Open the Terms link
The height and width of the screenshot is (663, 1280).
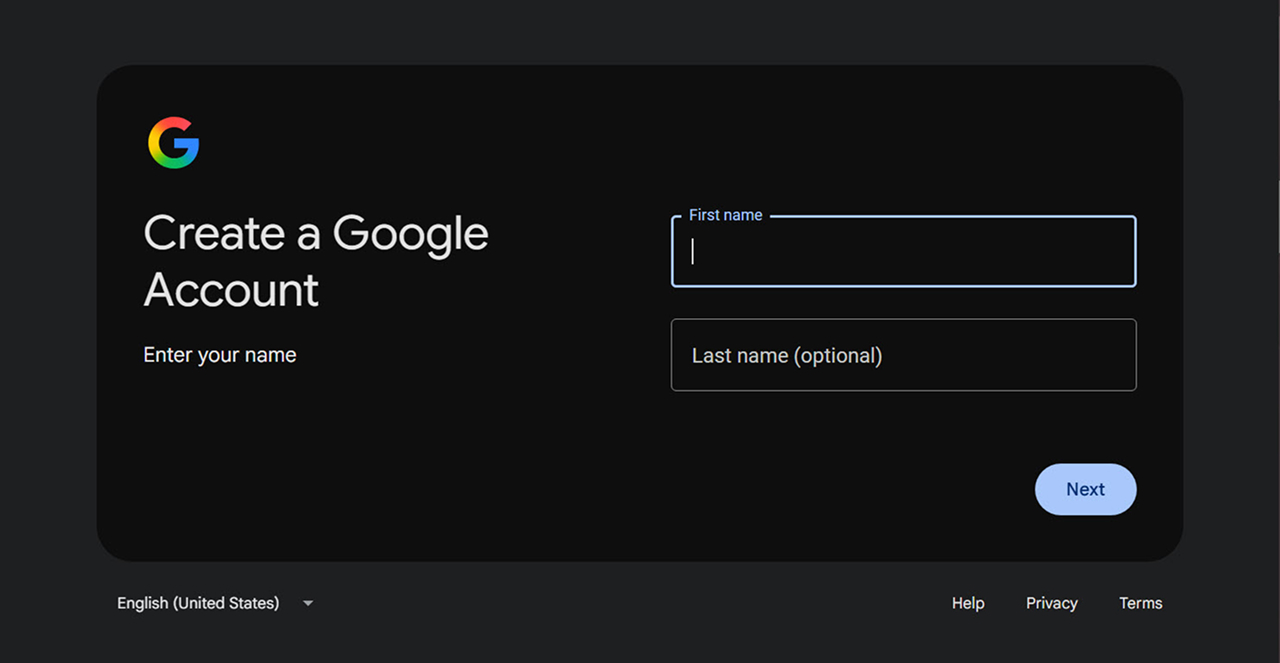[1141, 603]
